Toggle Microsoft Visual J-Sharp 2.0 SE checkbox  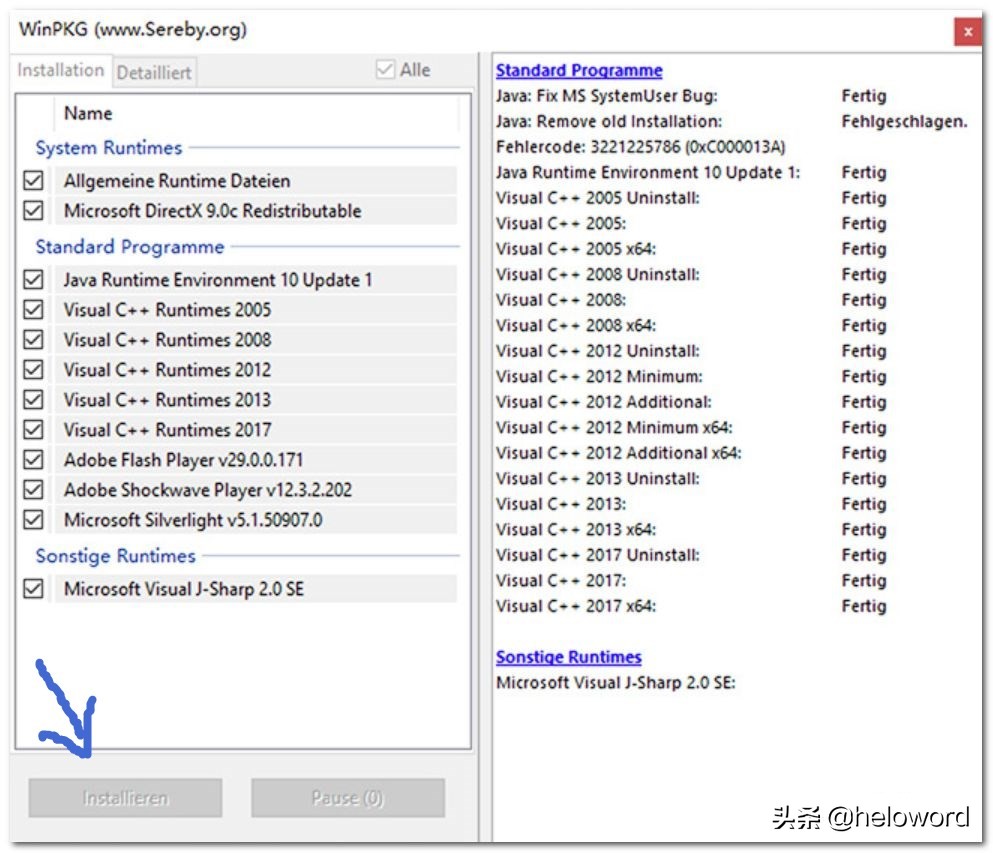tap(34, 589)
